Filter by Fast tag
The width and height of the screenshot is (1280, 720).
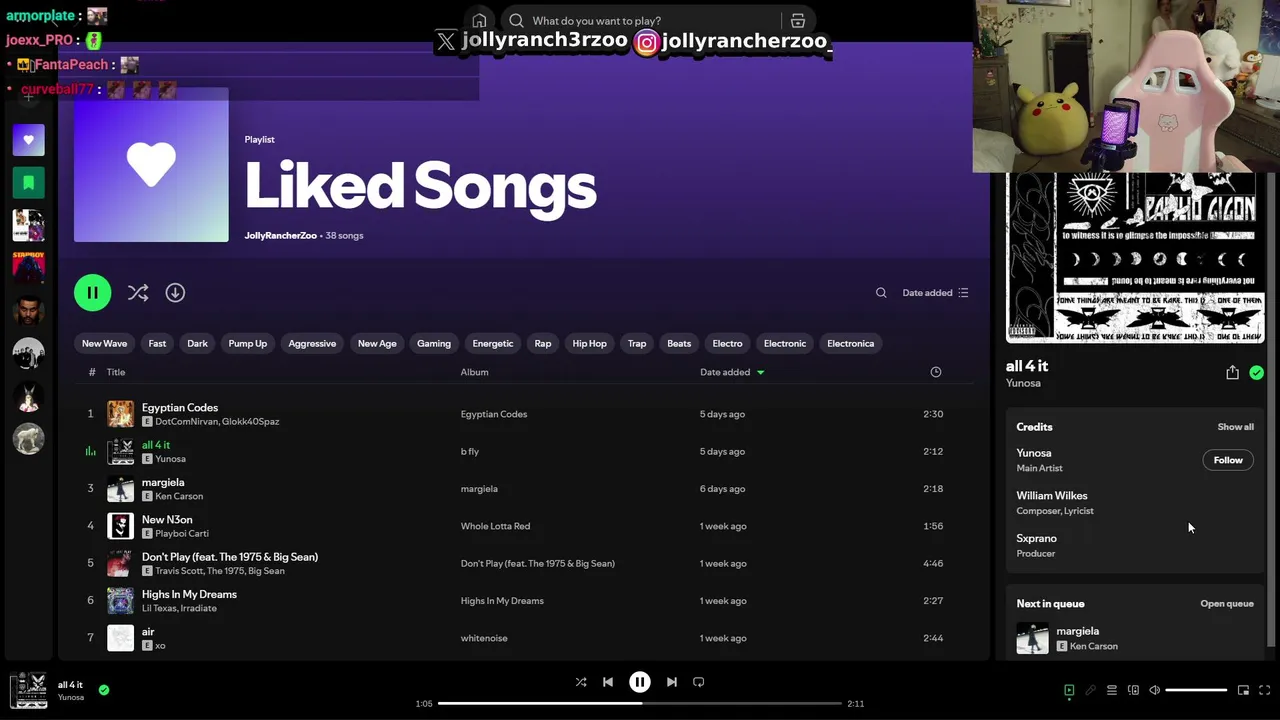157,343
